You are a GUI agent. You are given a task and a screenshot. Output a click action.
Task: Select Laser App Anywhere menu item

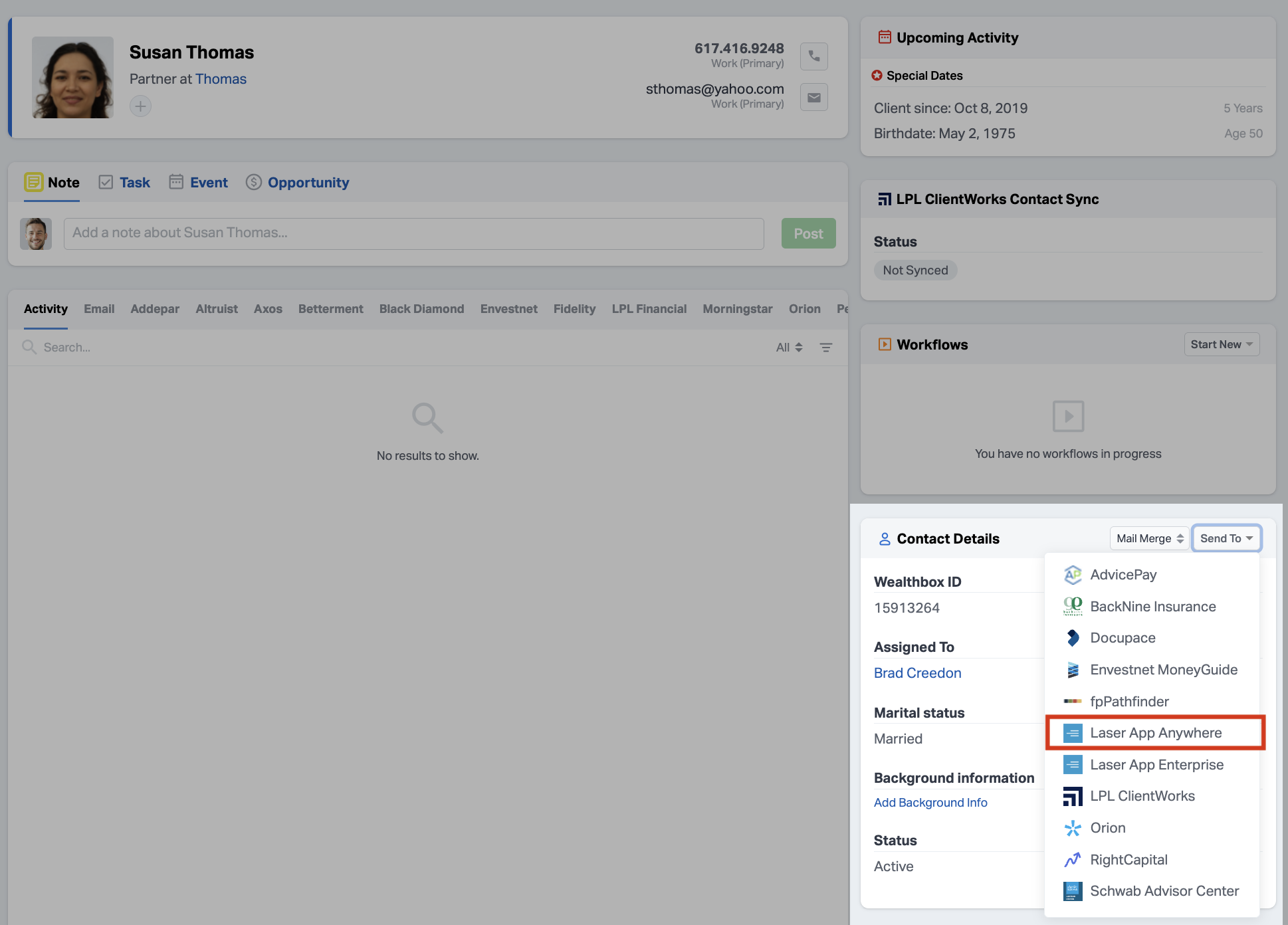click(x=1155, y=733)
